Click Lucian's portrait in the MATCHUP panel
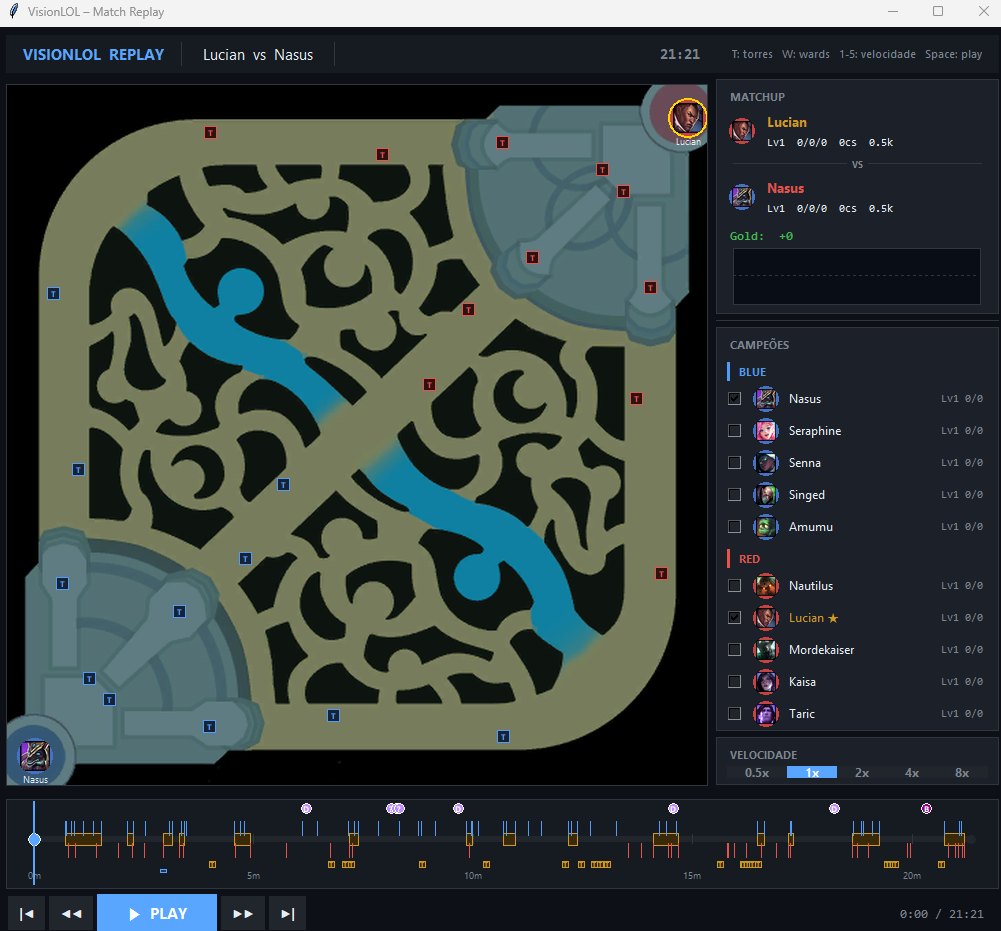The height and width of the screenshot is (931, 1001). pos(741,130)
